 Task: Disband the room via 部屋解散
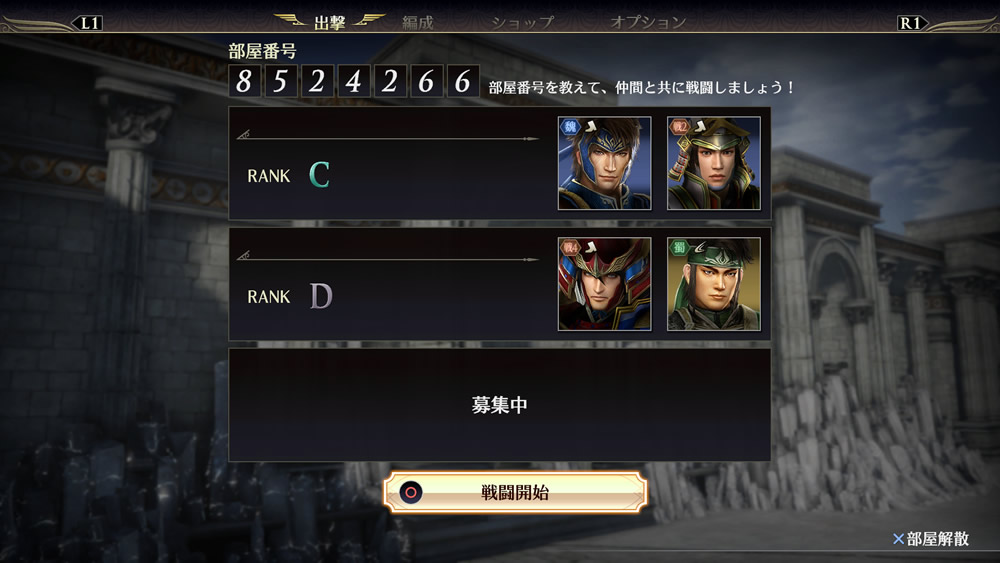tap(938, 539)
